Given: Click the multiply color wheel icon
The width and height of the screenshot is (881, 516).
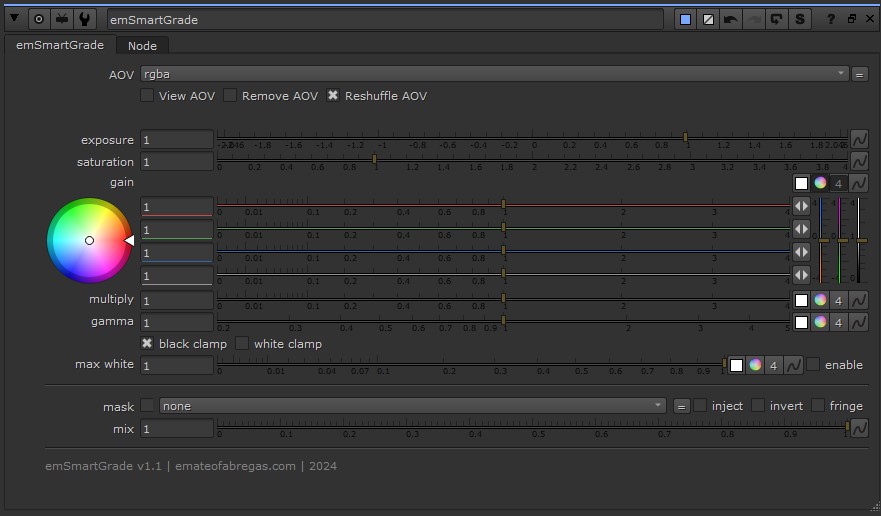Looking at the screenshot, I should [x=820, y=300].
